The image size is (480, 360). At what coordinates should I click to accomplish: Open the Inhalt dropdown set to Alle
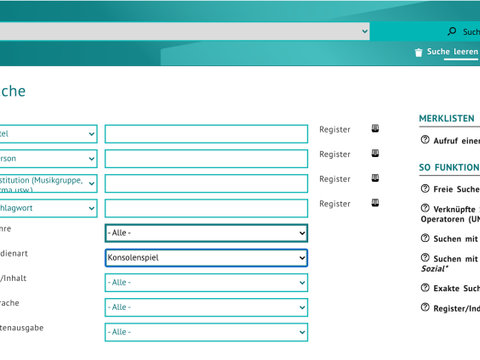coord(206,283)
